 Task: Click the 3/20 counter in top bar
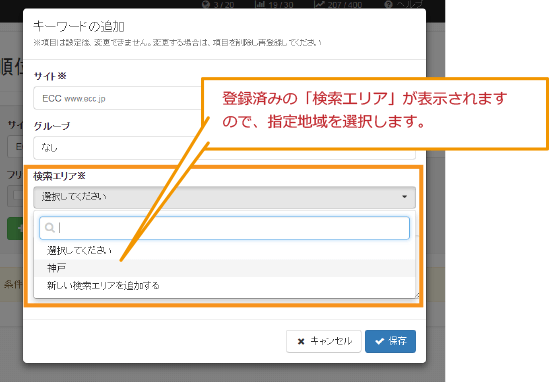click(x=218, y=4)
